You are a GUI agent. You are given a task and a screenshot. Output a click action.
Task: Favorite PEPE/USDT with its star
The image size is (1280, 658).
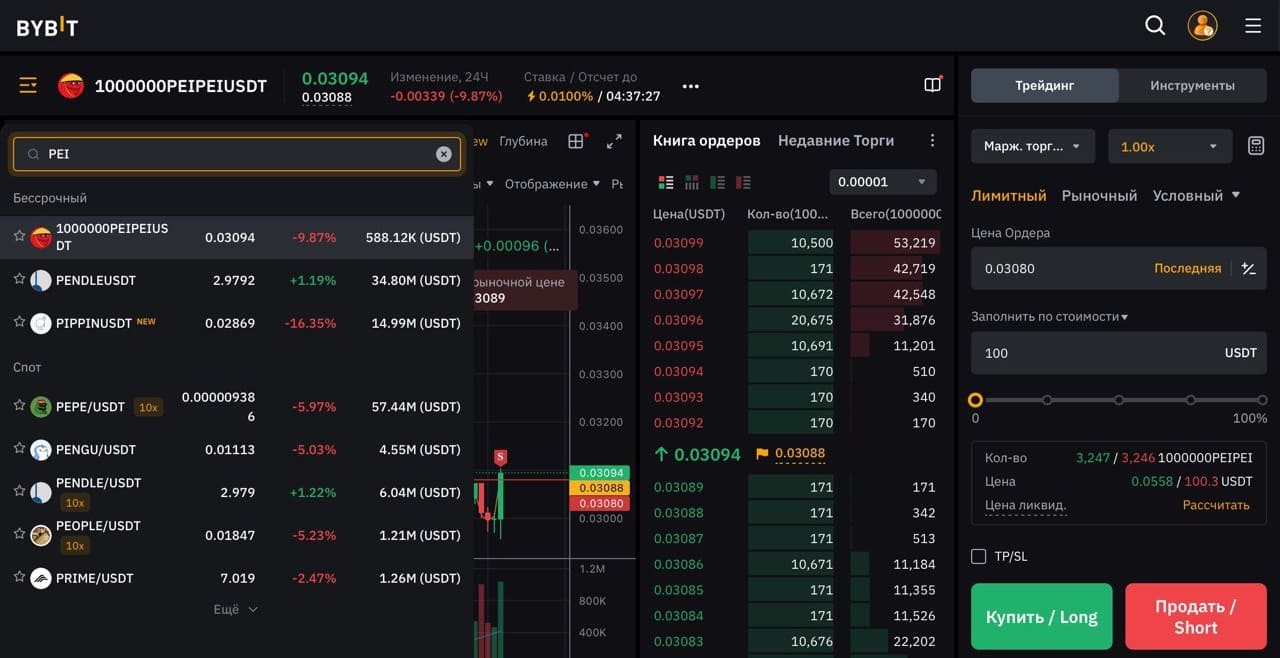19,405
